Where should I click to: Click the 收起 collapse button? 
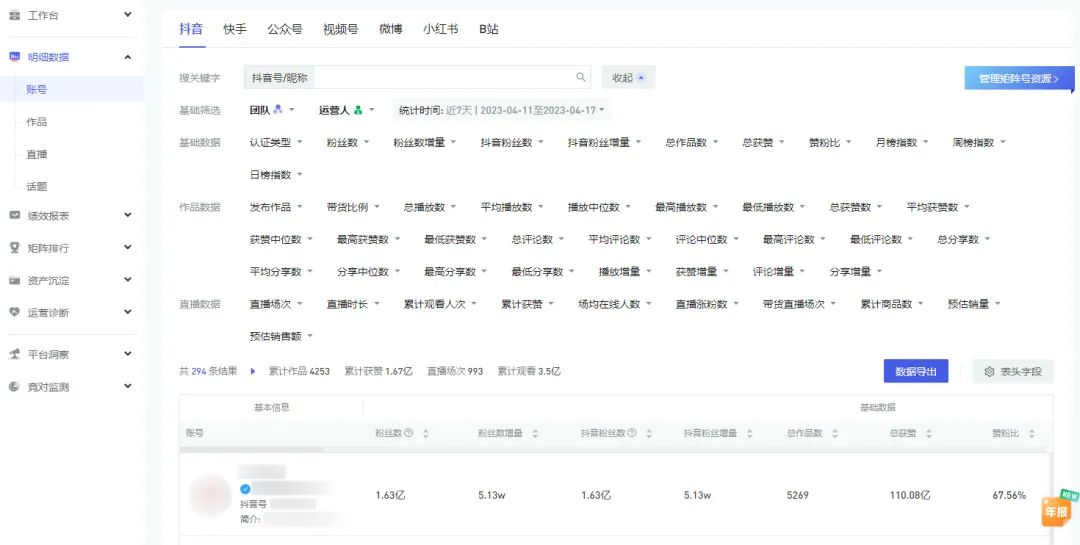pyautogui.click(x=628, y=78)
